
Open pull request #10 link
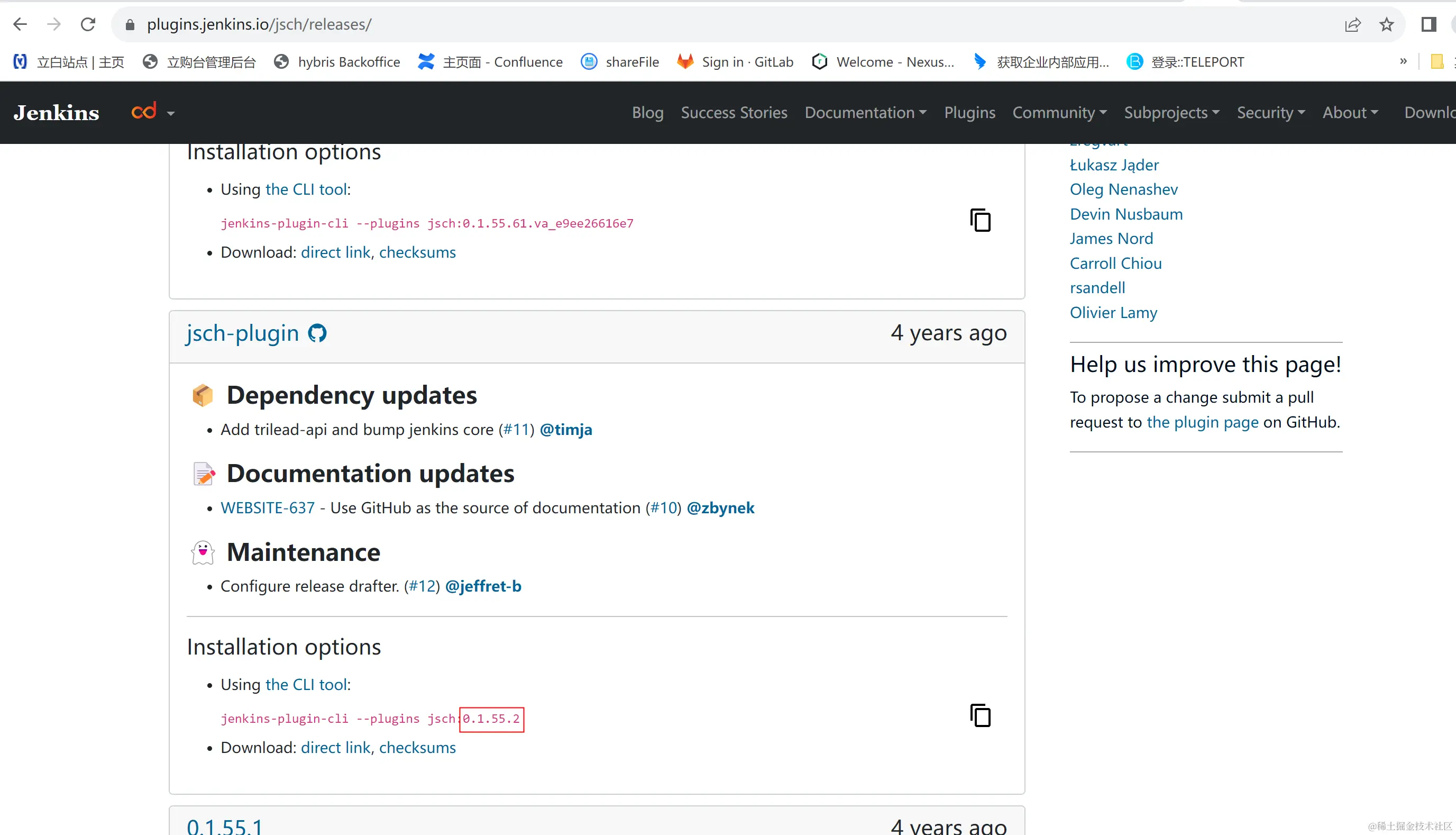[663, 508]
